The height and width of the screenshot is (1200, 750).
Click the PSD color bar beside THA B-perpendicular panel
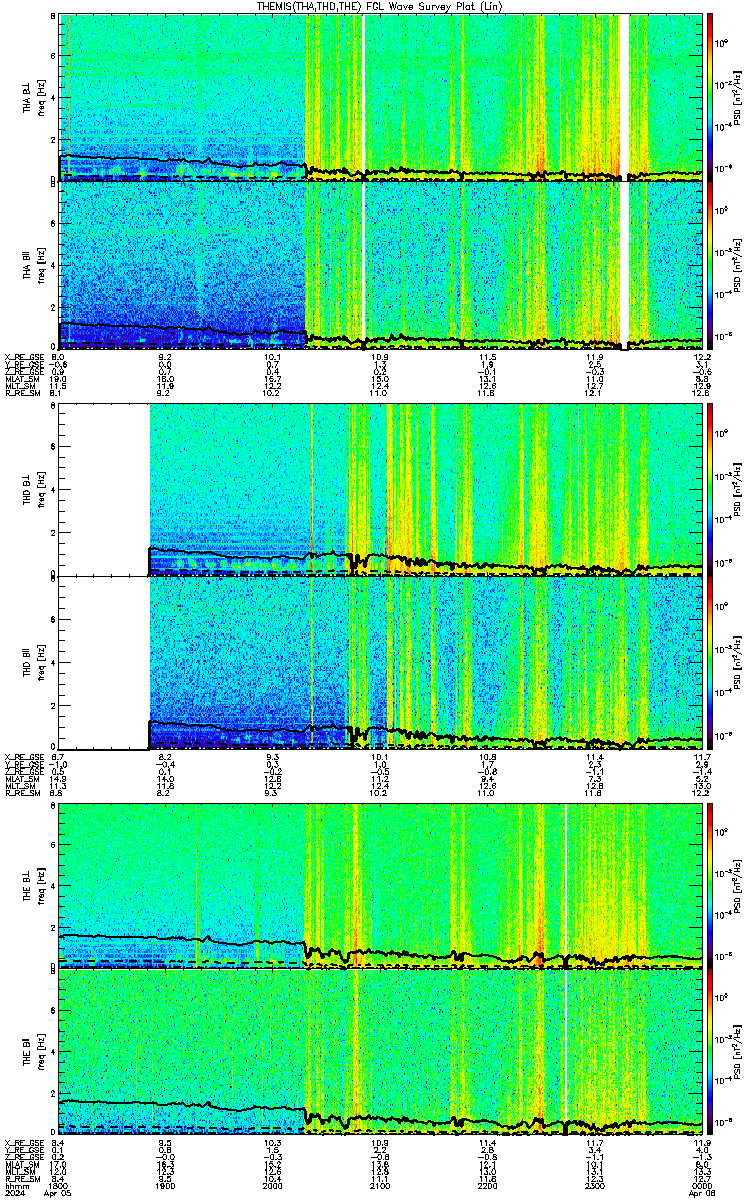[x=710, y=97]
